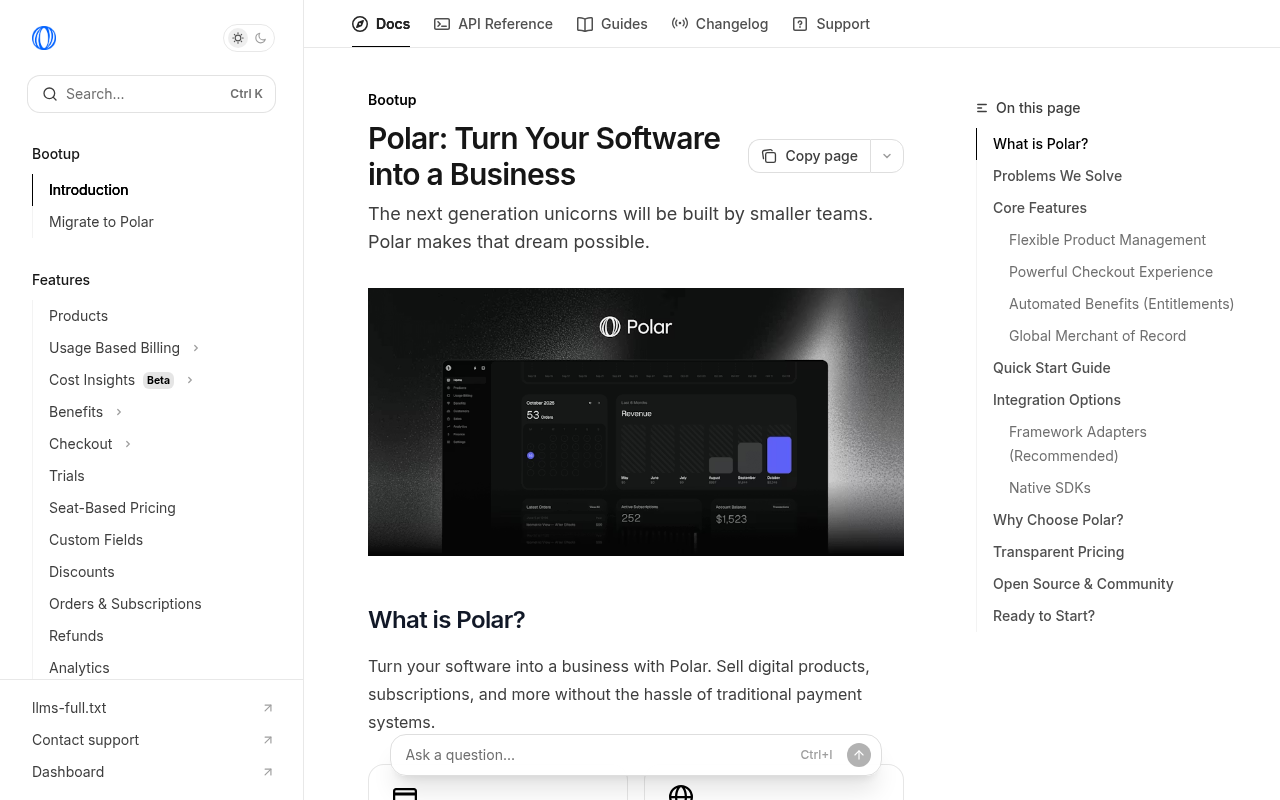Click the arrow icon beside Dashboard
Screen dimensions: 1280x800
click(268, 772)
